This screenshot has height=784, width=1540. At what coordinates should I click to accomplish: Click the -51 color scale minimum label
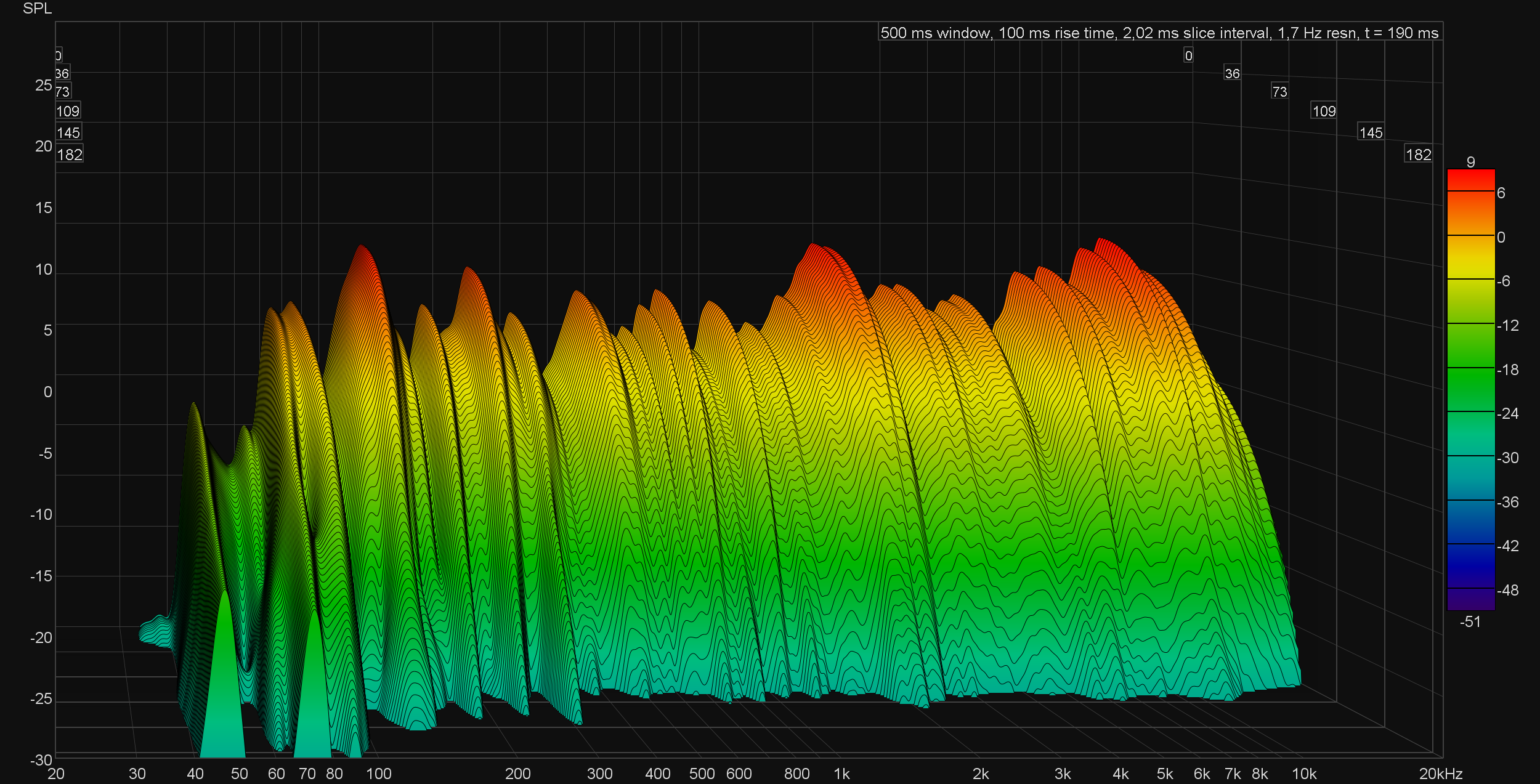[x=1470, y=621]
